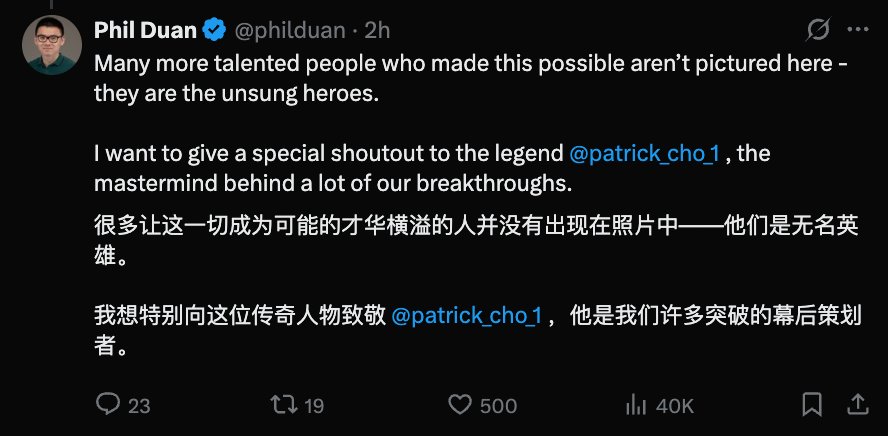
Task: Open the view analytics bar chart icon
Action: pos(637,405)
